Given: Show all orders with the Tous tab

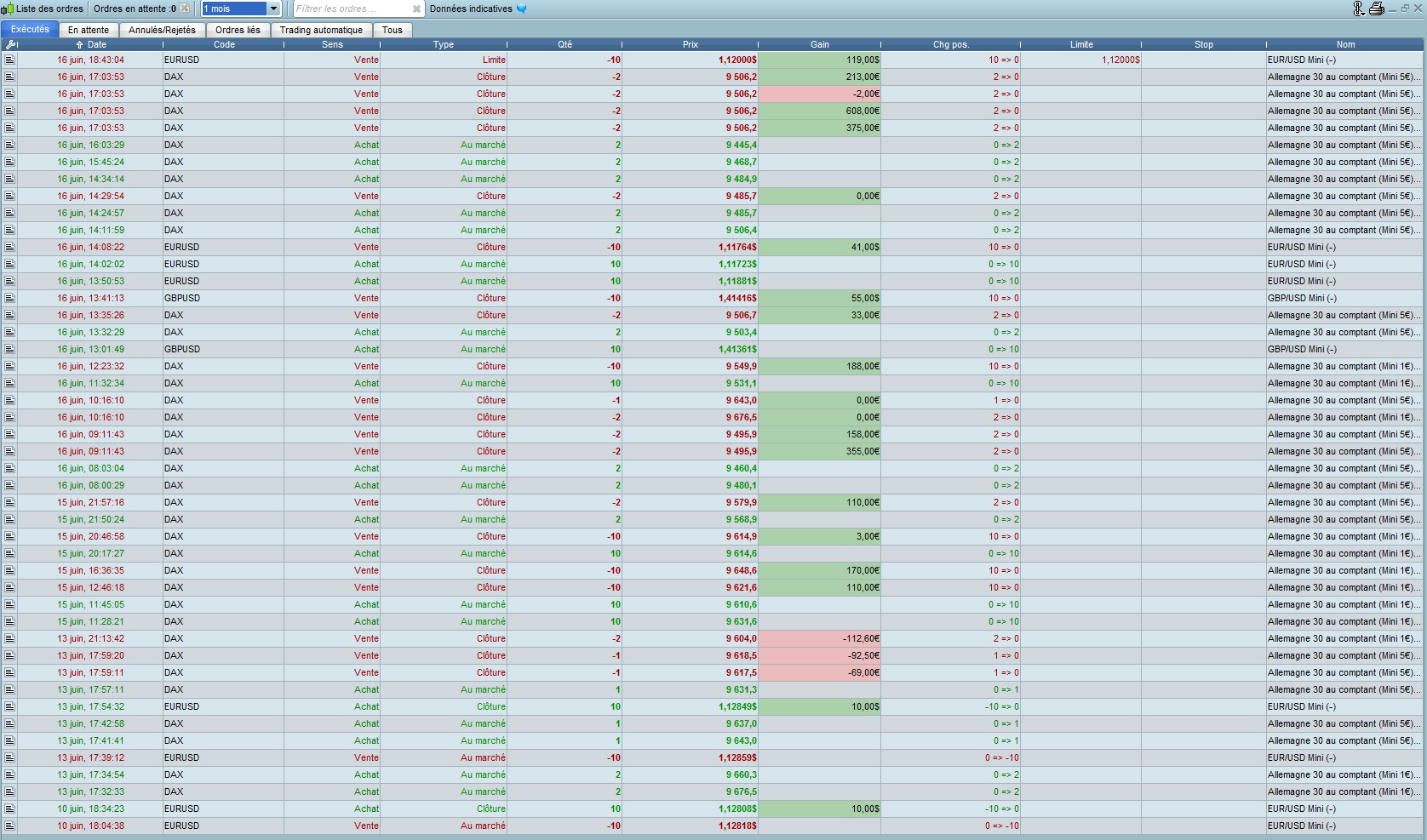Looking at the screenshot, I should (x=392, y=30).
